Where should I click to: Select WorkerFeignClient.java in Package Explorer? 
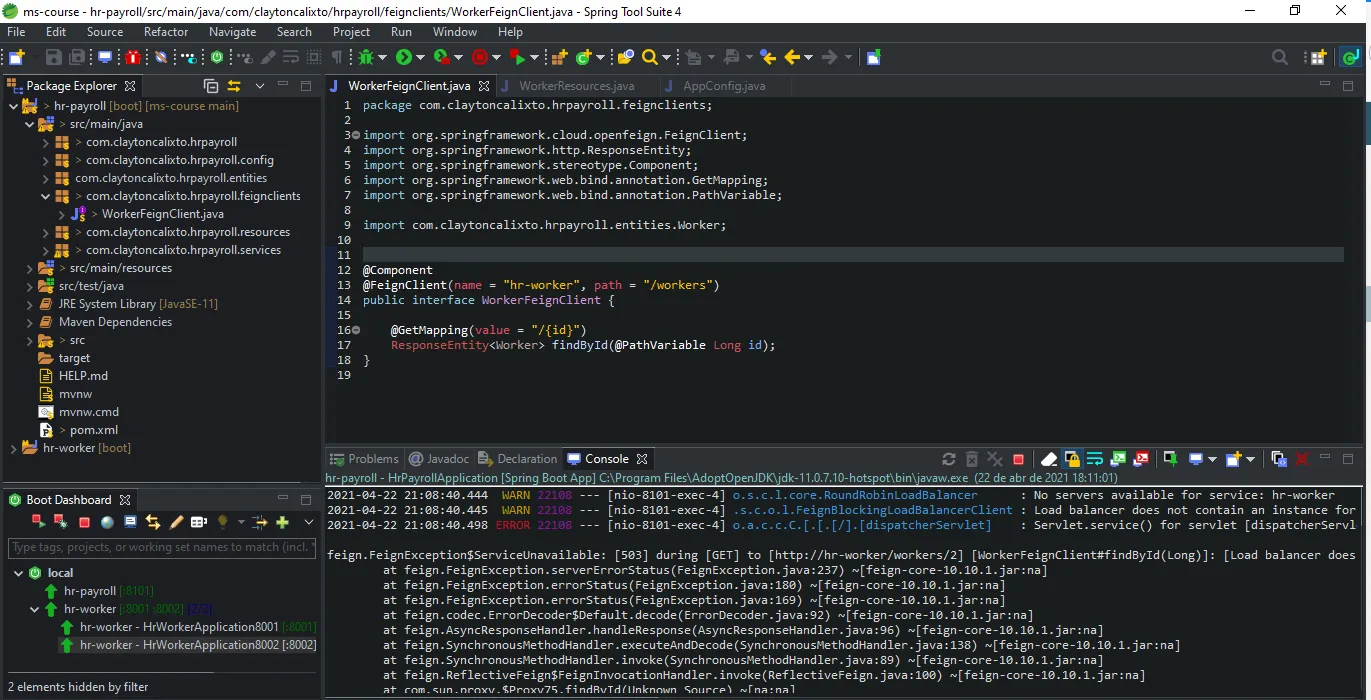pos(162,214)
